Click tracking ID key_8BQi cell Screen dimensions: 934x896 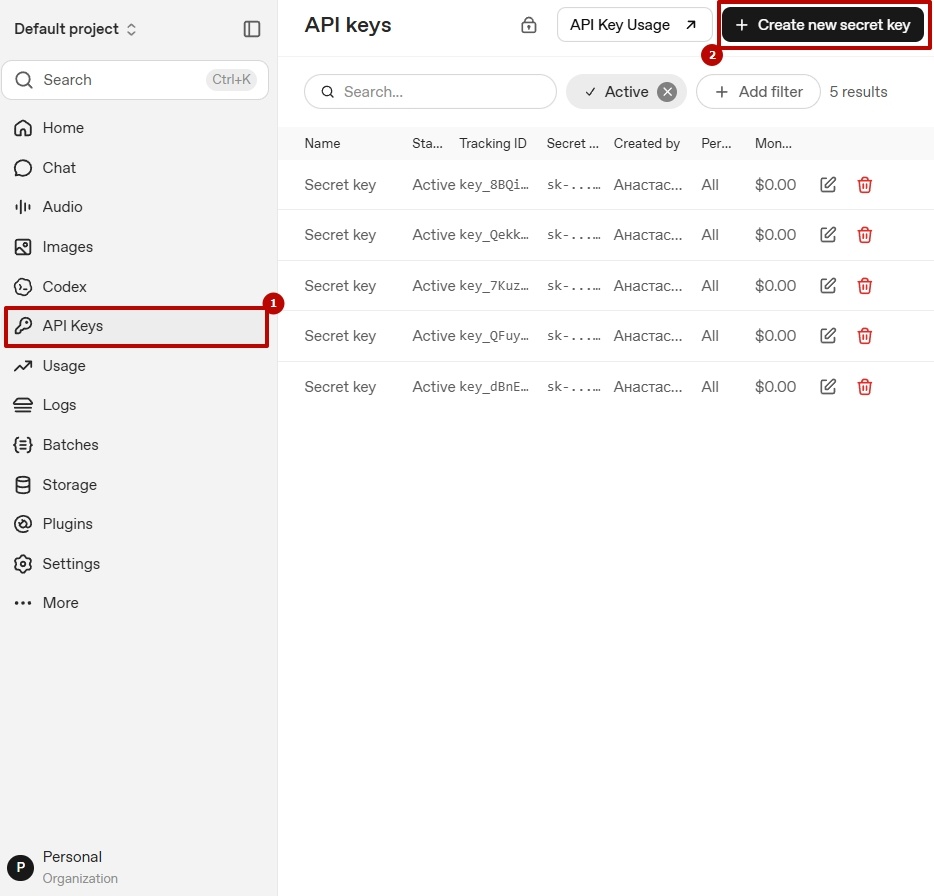[494, 185]
